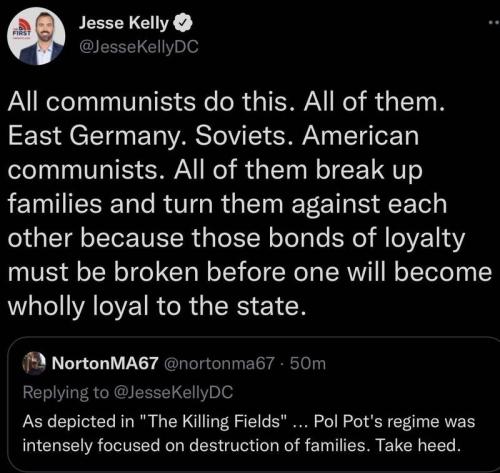This screenshot has height=473, width=500.
Task: Click "wholly loyal to the state." line
Action: click(x=157, y=306)
